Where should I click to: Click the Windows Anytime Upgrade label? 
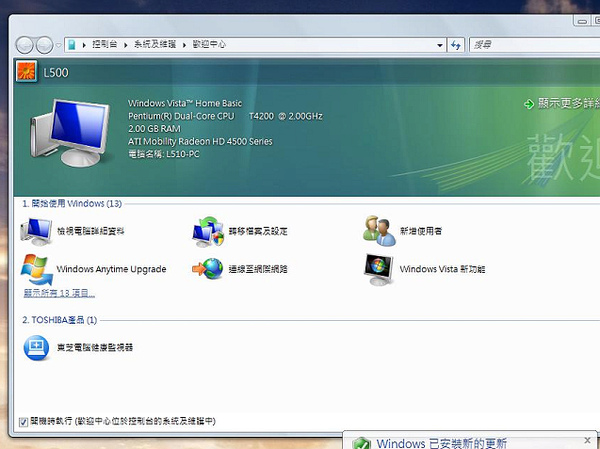(x=111, y=269)
